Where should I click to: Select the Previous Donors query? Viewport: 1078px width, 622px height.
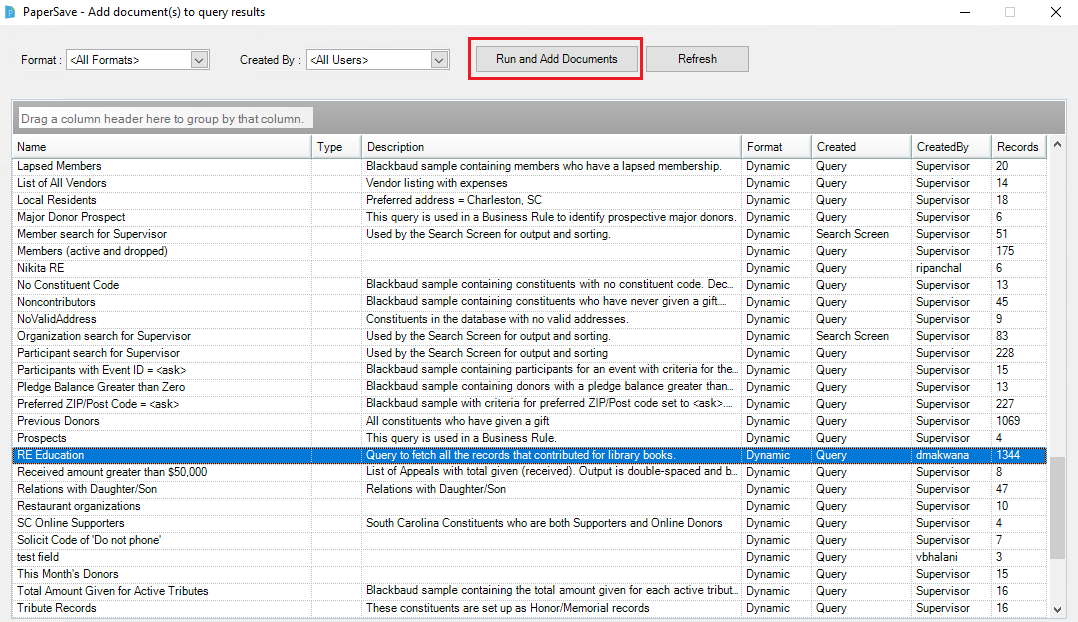58,421
